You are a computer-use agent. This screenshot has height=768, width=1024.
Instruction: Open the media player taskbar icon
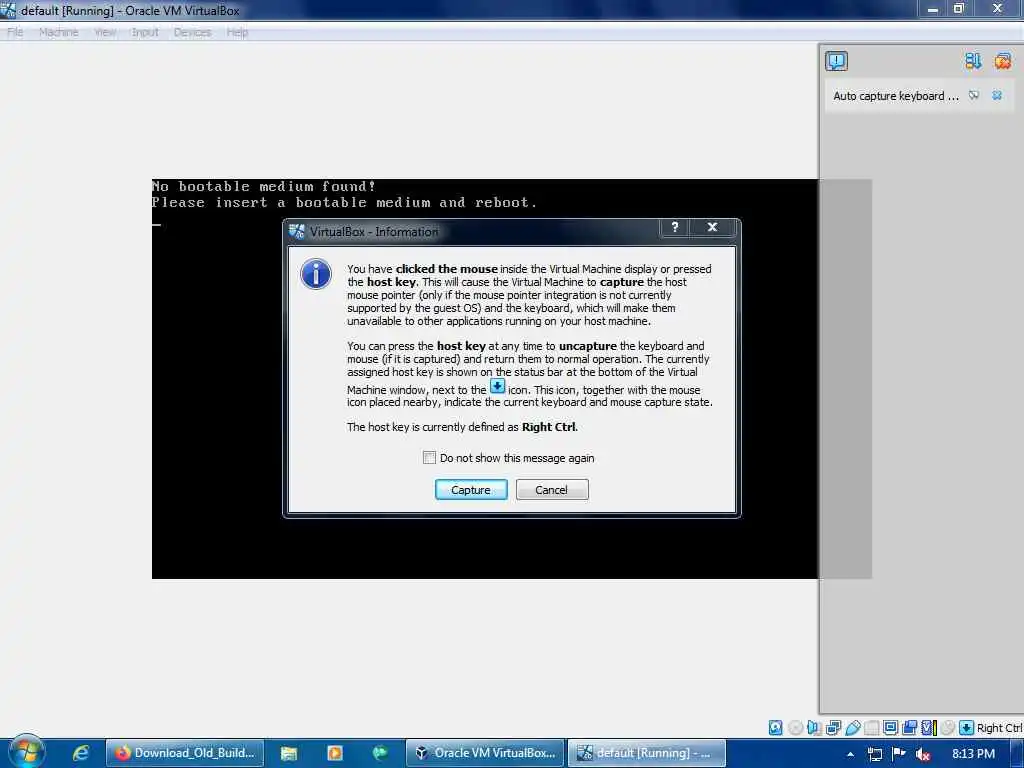click(334, 753)
